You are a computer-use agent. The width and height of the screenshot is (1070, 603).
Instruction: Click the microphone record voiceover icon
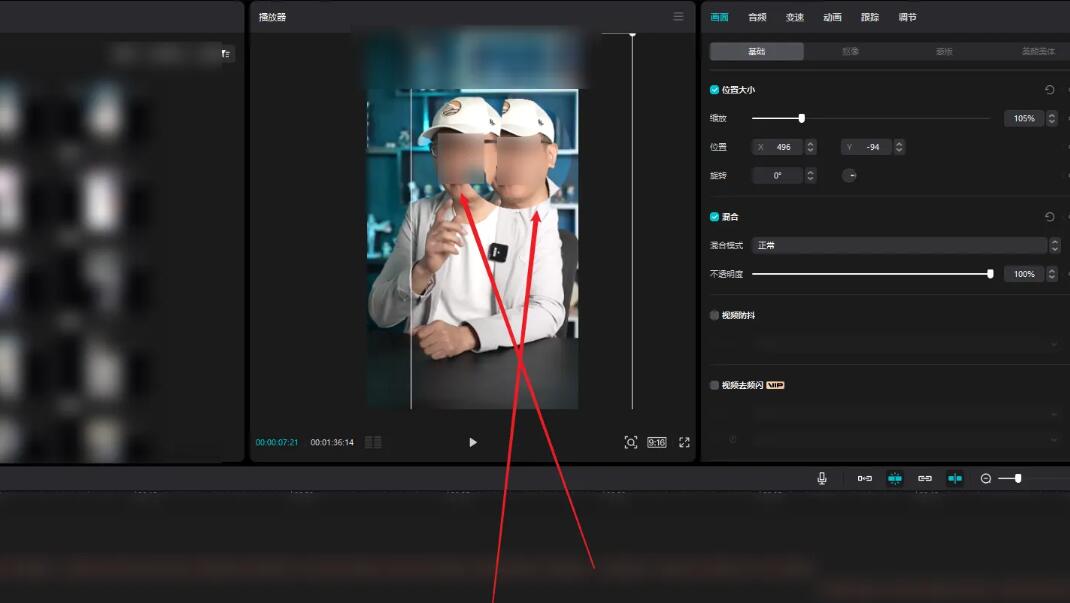(822, 479)
